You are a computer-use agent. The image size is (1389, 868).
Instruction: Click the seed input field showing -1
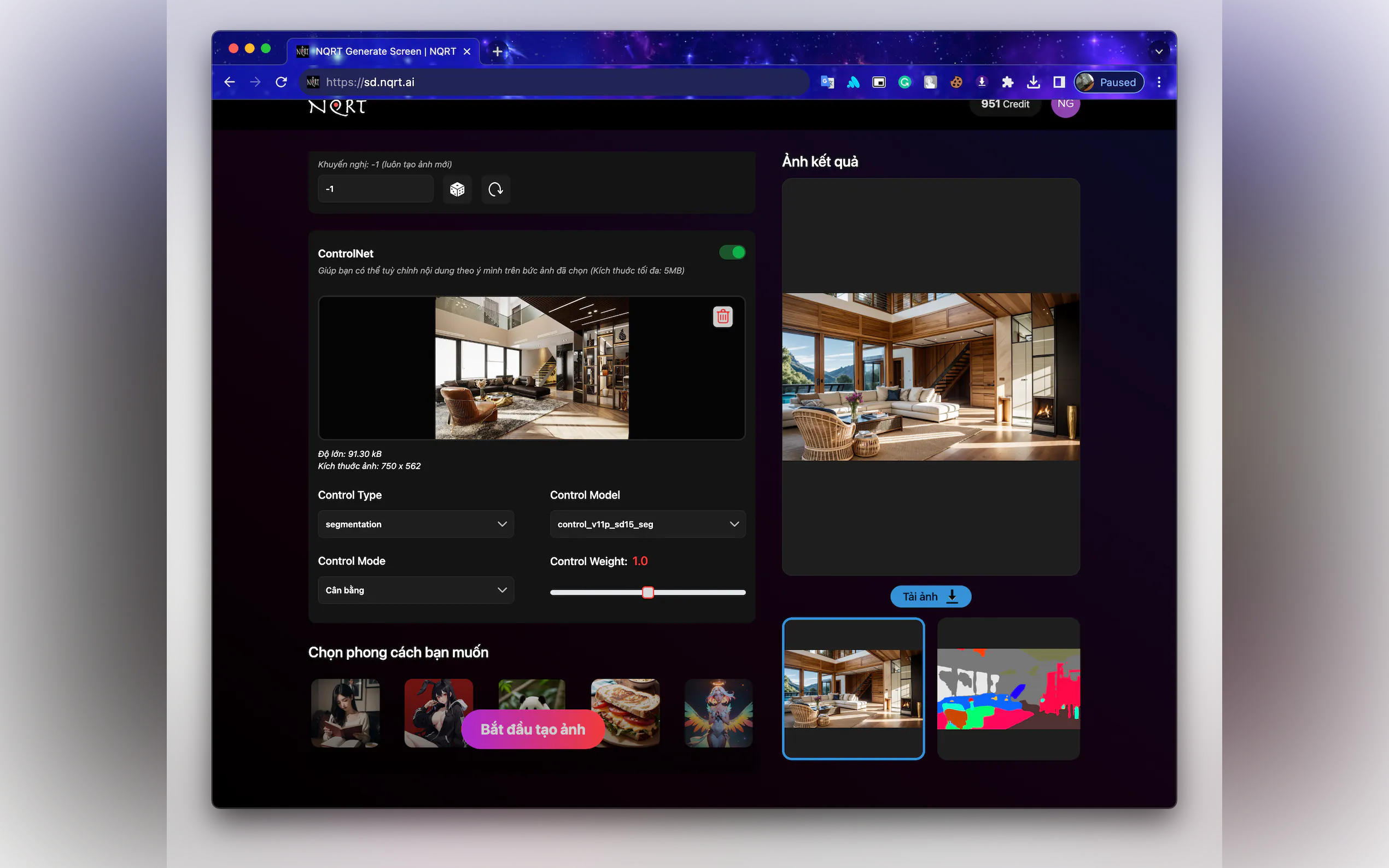(376, 189)
